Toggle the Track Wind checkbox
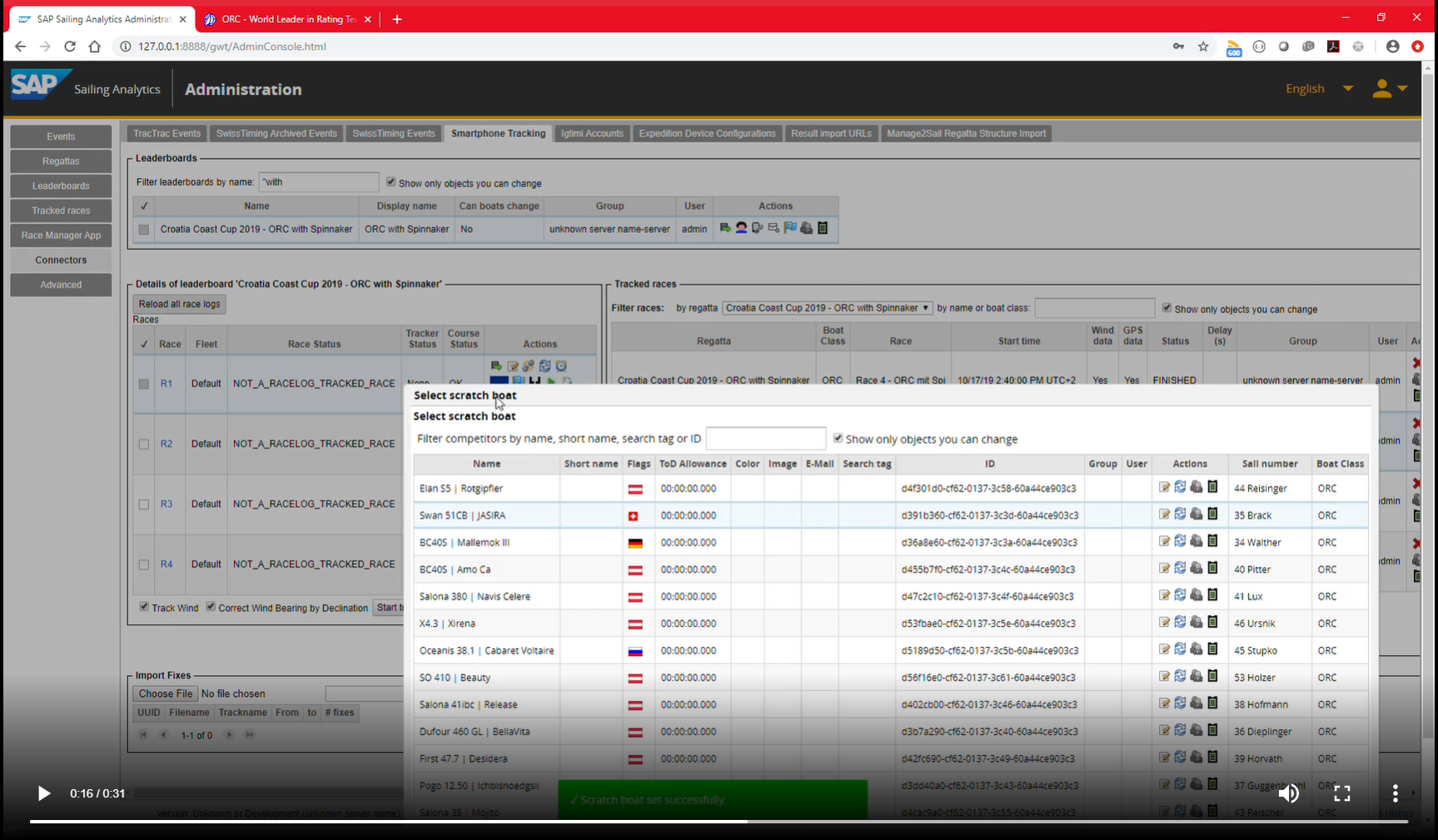1438x840 pixels. point(144,607)
